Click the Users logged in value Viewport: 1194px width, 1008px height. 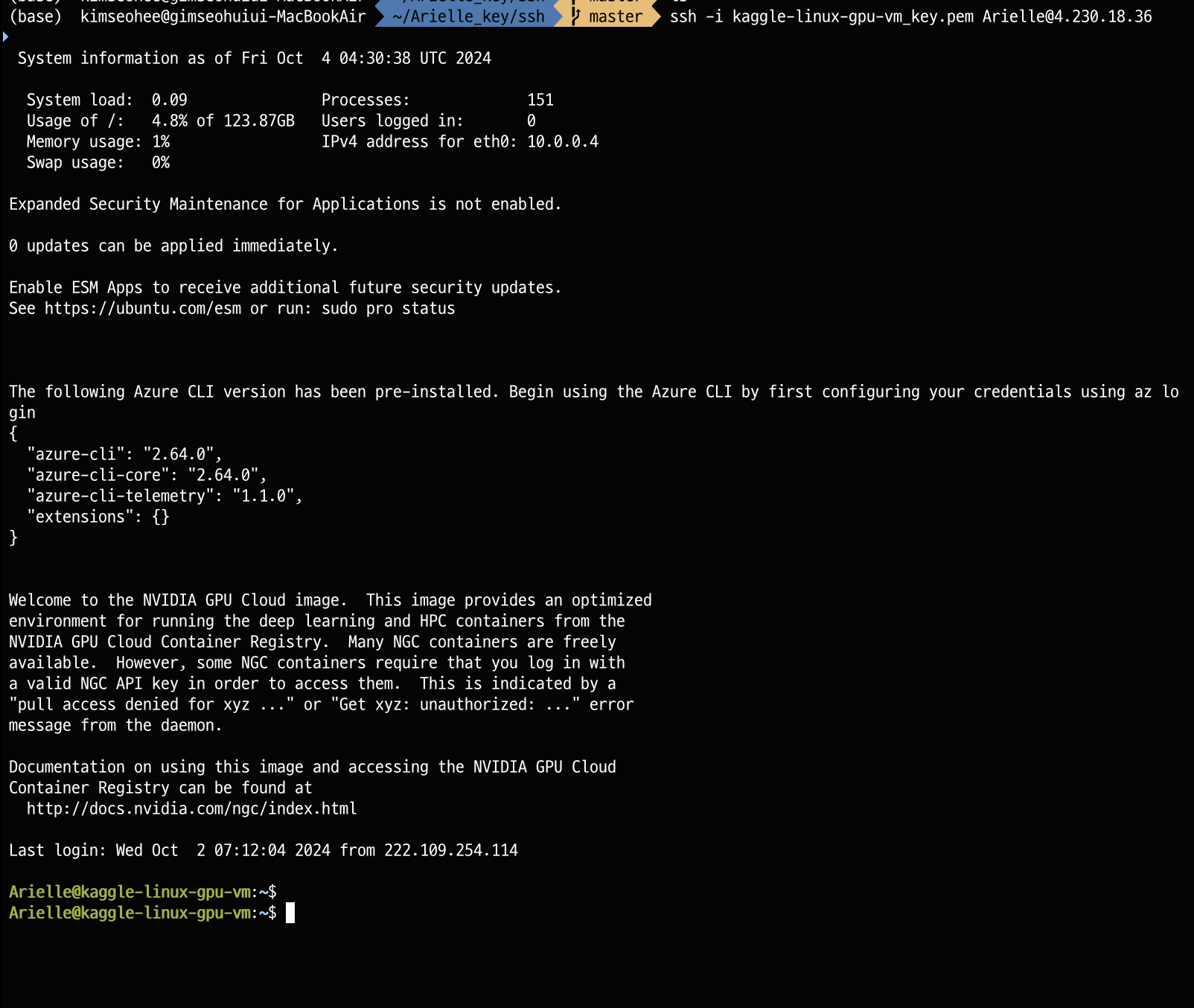pyautogui.click(x=531, y=121)
